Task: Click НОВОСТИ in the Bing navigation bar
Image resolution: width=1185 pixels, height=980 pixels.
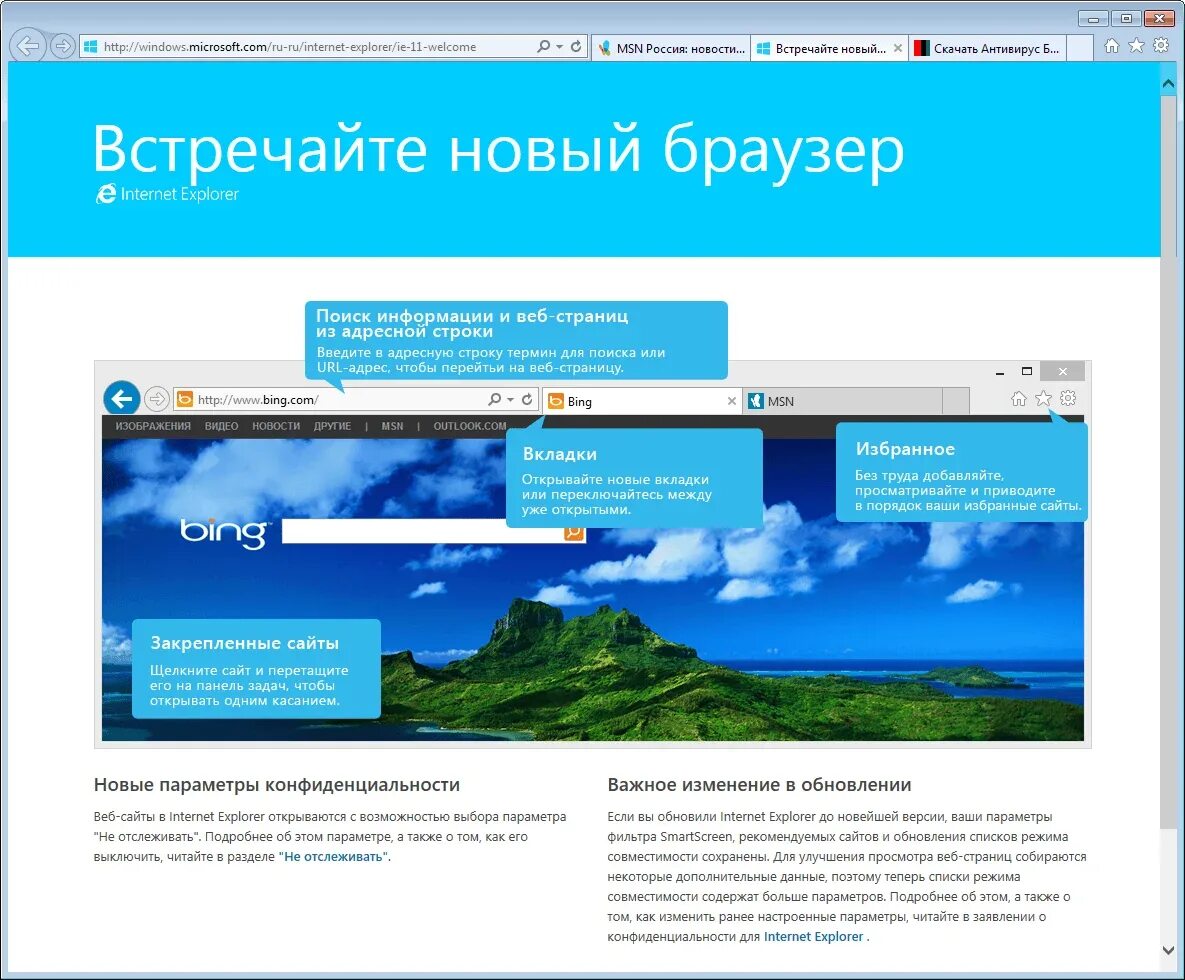Action: click(276, 426)
